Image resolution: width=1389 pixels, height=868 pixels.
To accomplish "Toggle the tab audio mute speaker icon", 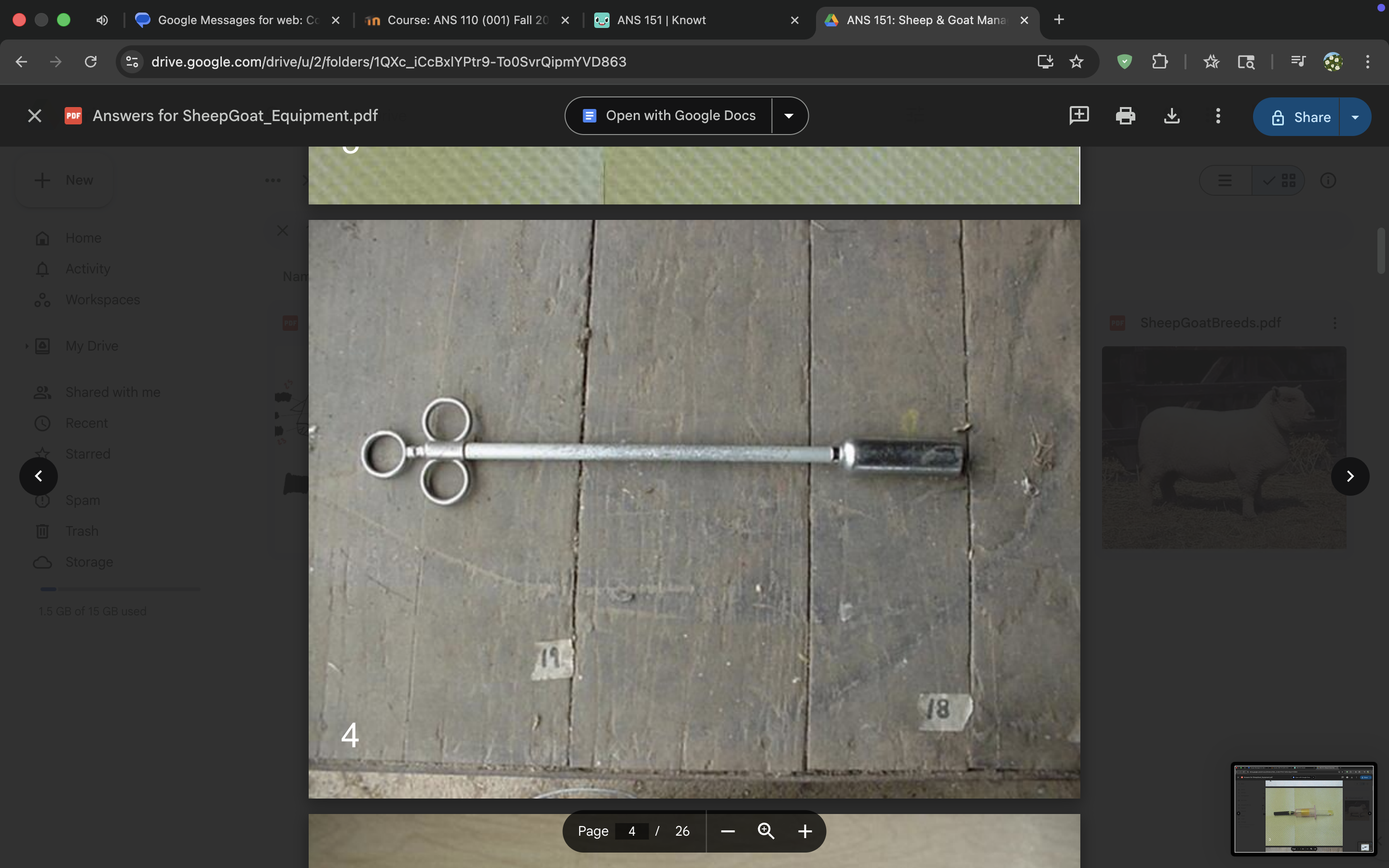I will point(102,20).
